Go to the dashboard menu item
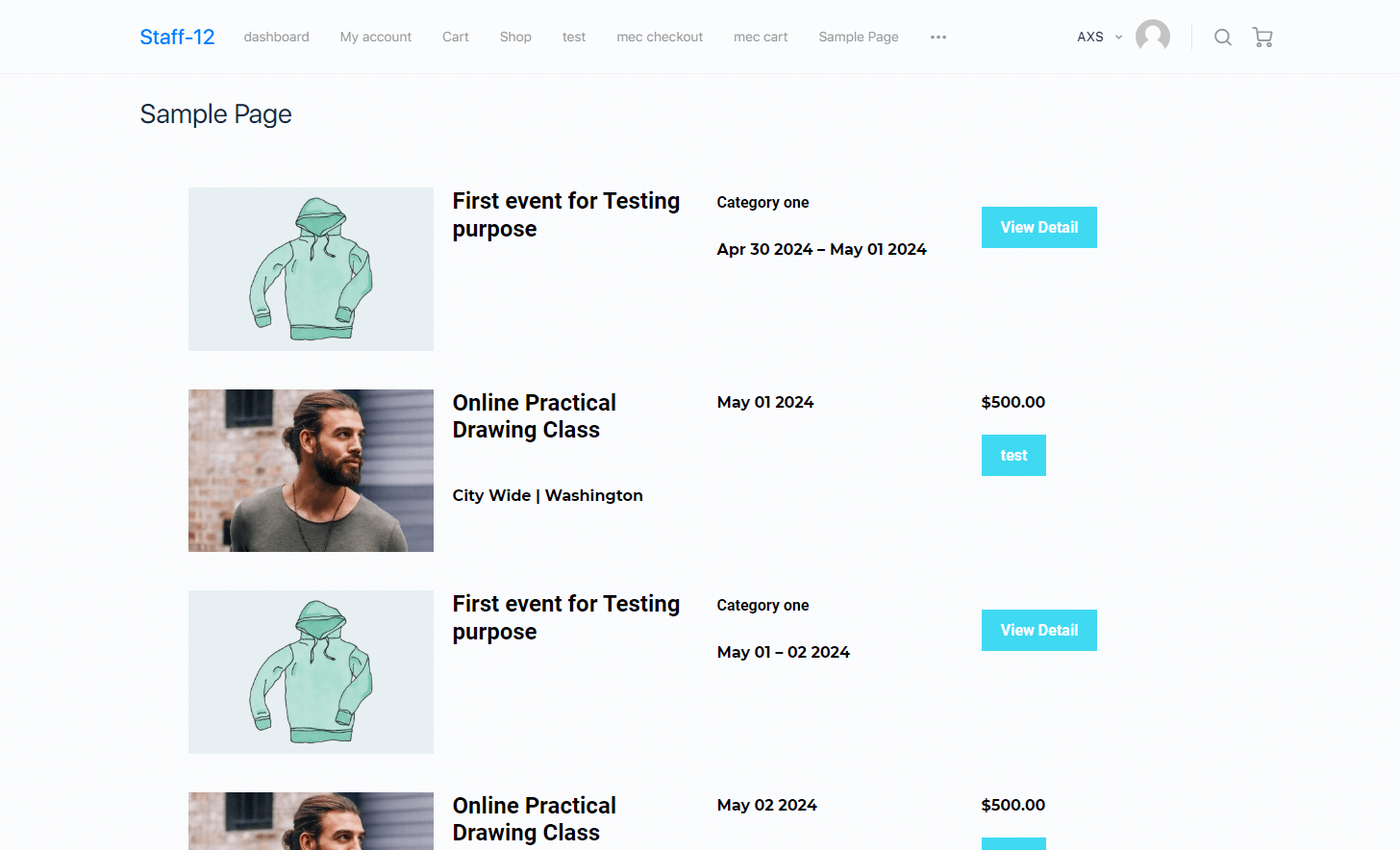Image resolution: width=1400 pixels, height=850 pixels. (x=276, y=37)
